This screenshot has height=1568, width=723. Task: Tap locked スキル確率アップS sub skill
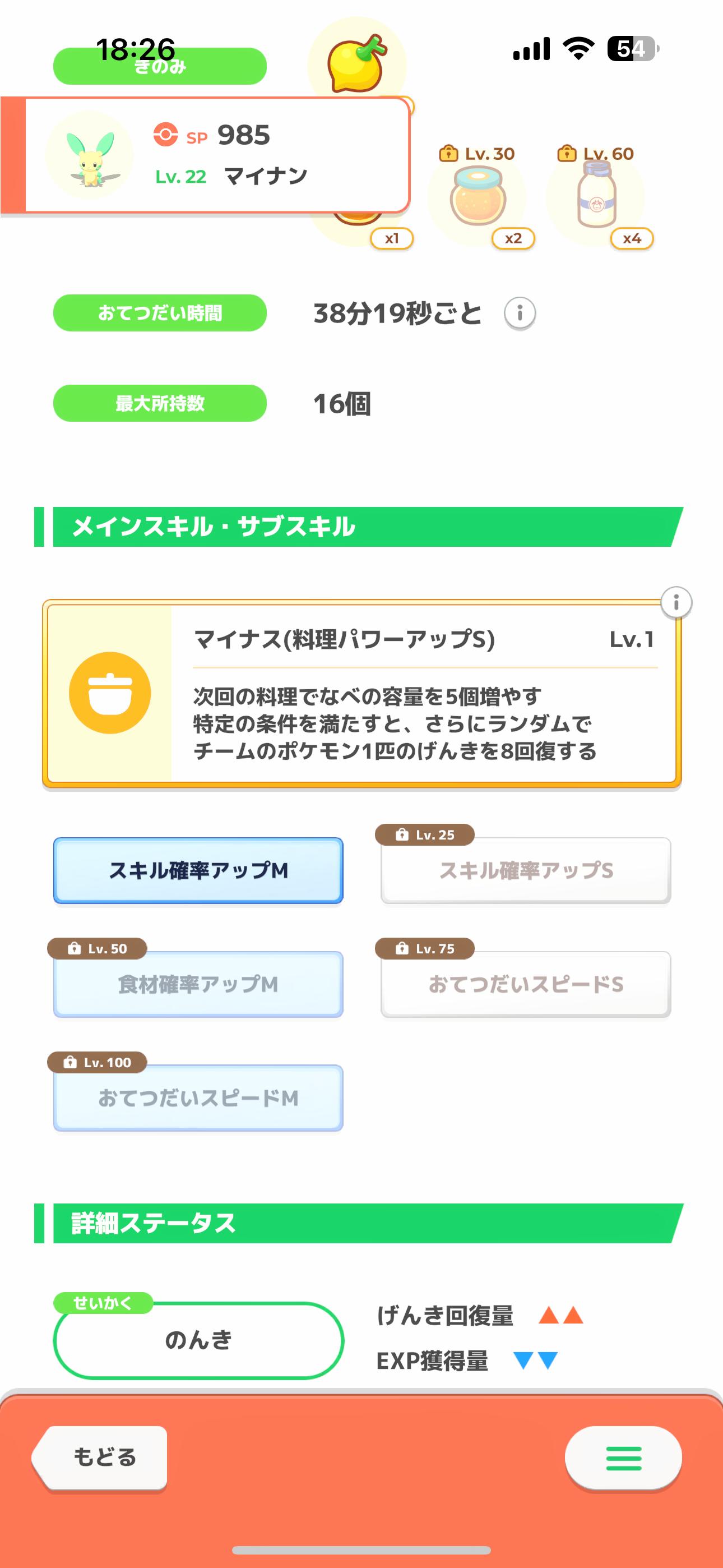(526, 870)
